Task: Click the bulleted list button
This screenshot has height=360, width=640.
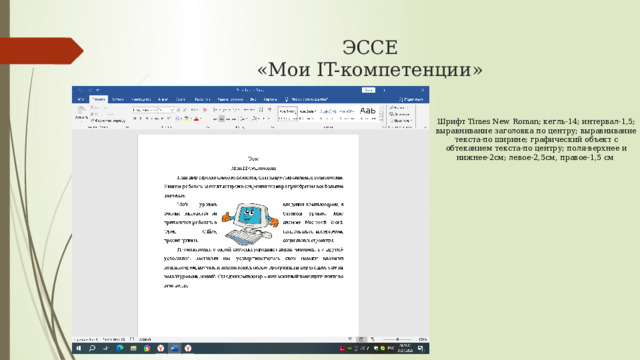Action: coord(215,110)
